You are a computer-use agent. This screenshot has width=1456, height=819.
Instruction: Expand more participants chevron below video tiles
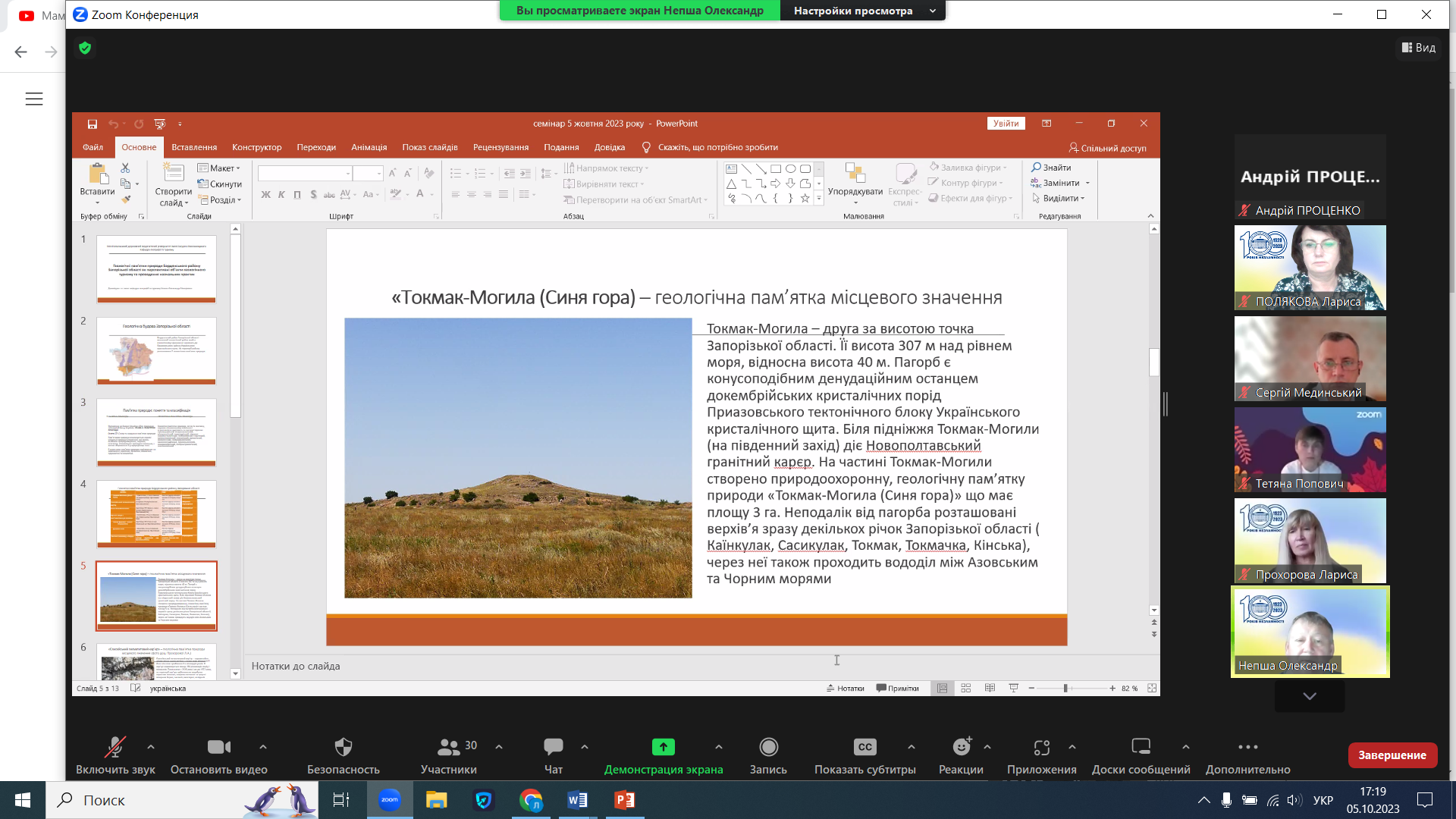(x=1310, y=696)
